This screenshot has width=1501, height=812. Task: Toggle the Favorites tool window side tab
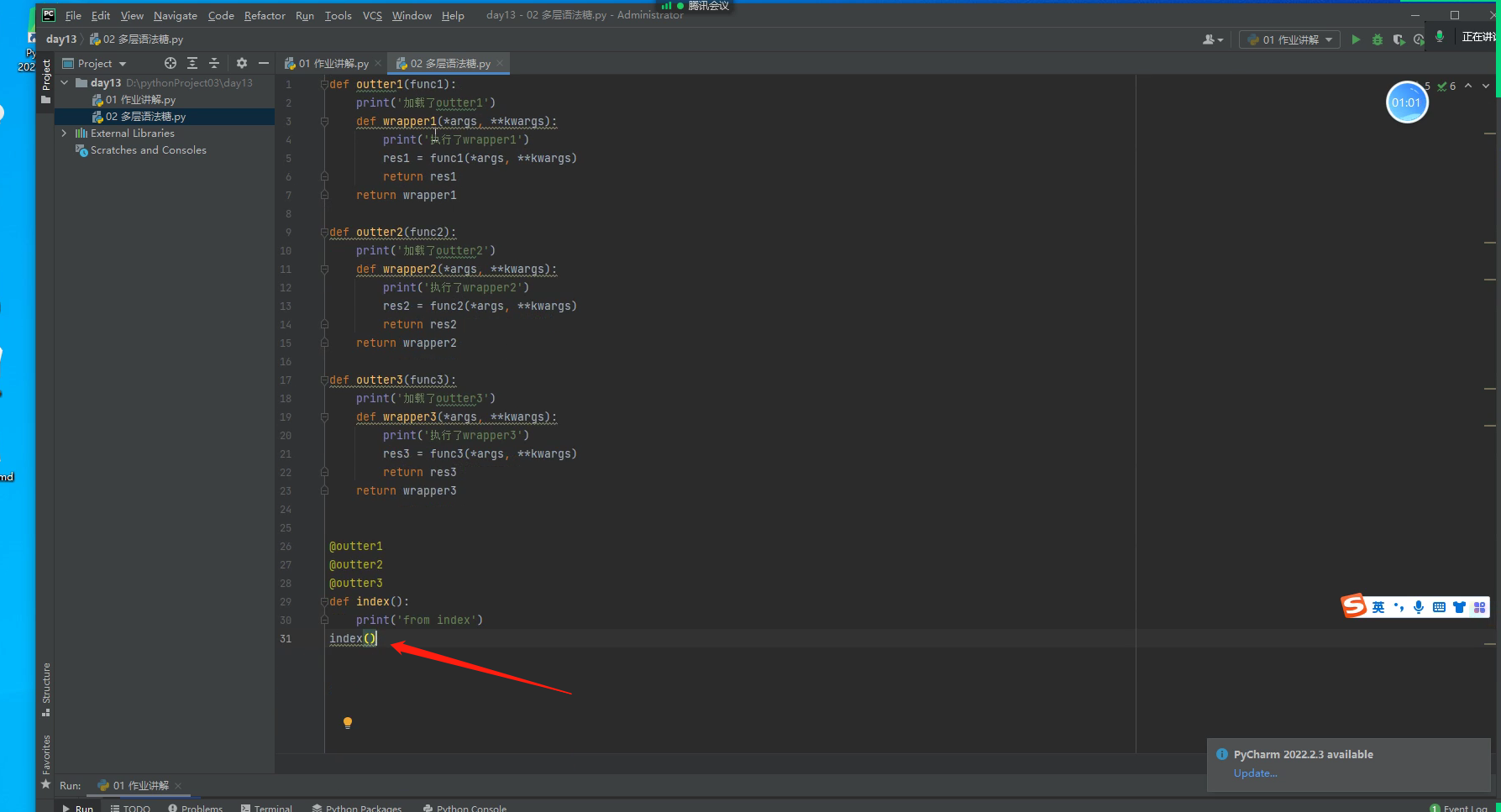[x=46, y=762]
